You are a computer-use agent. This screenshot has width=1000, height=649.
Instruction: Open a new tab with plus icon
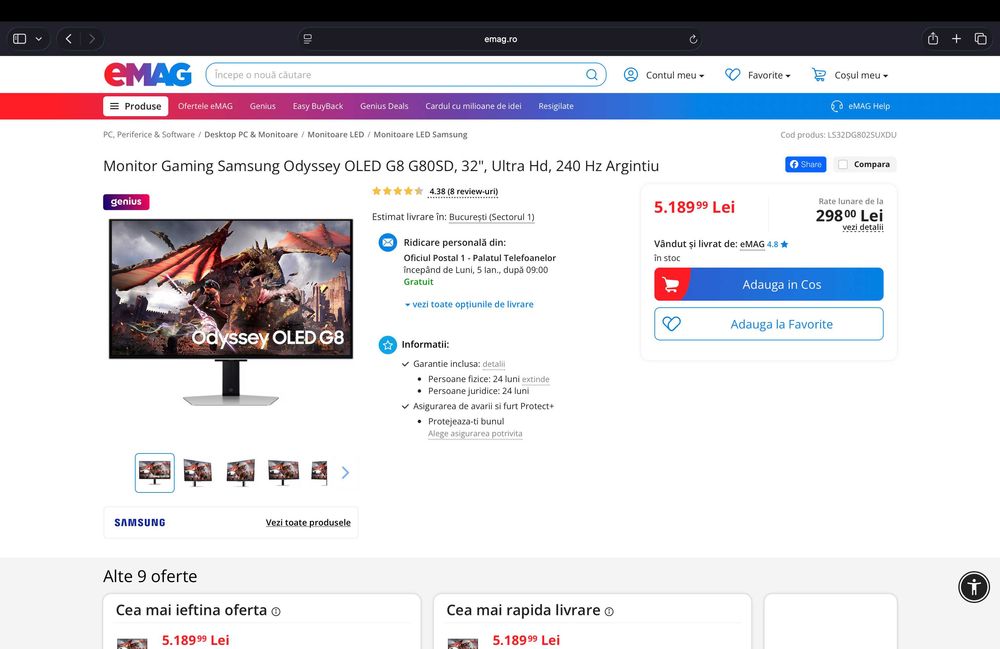click(957, 39)
